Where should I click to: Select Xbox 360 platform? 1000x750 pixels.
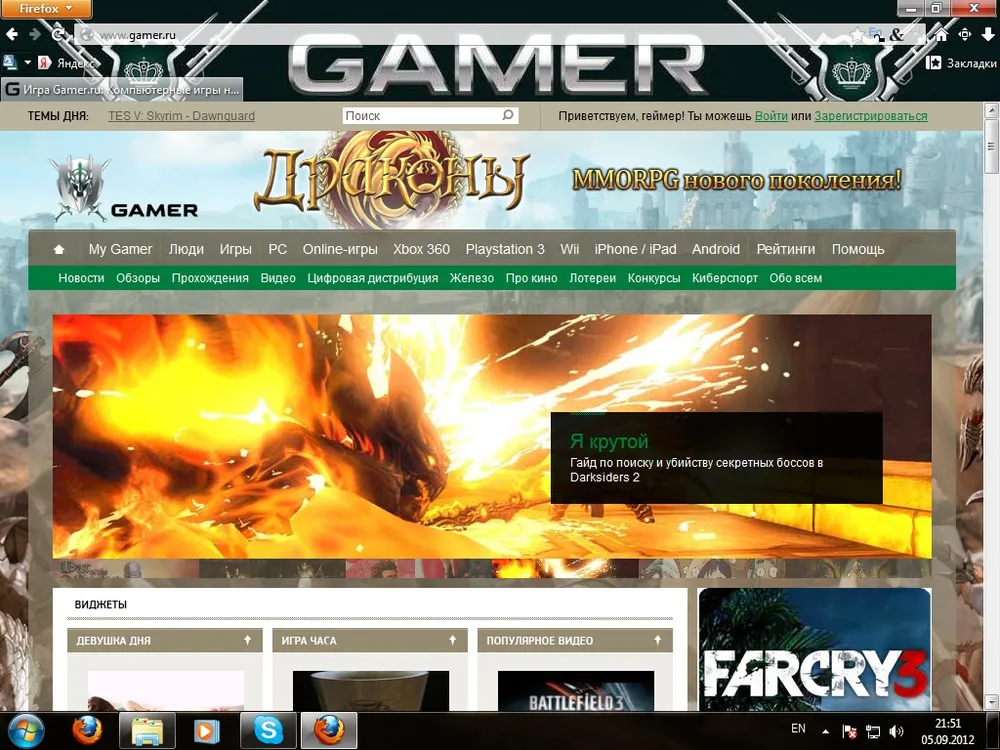(422, 249)
